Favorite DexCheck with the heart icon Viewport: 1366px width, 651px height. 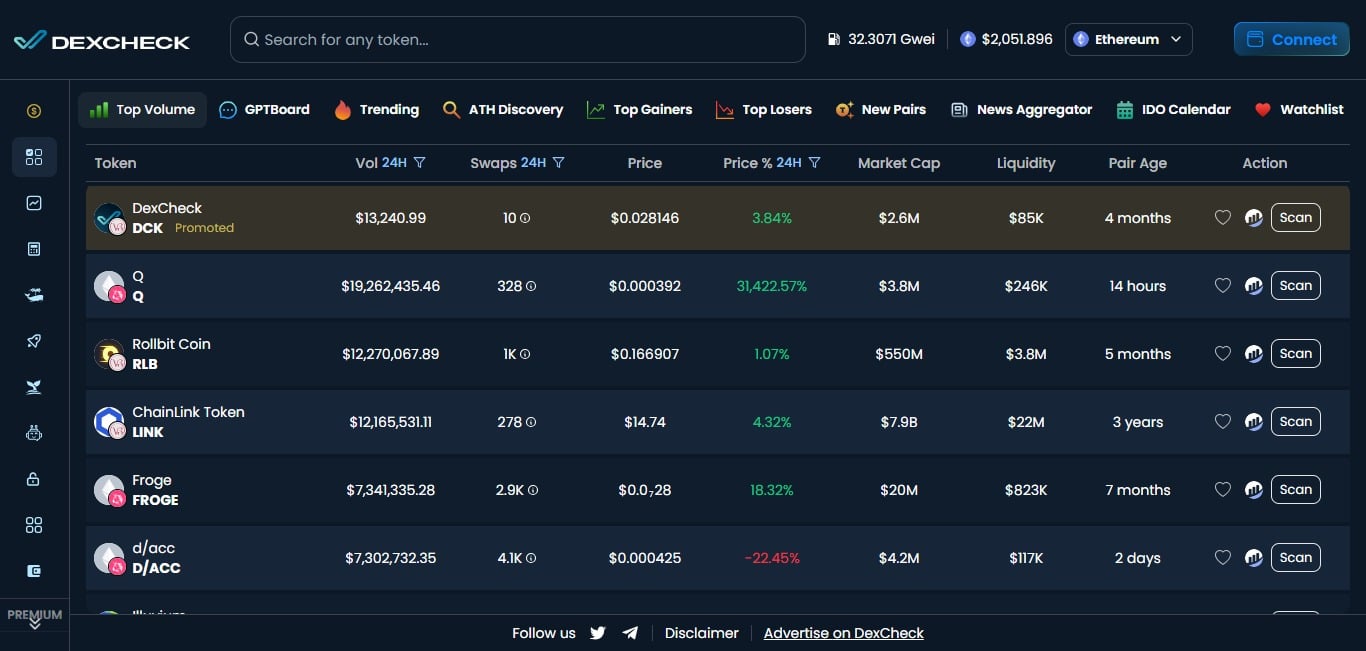(x=1222, y=218)
